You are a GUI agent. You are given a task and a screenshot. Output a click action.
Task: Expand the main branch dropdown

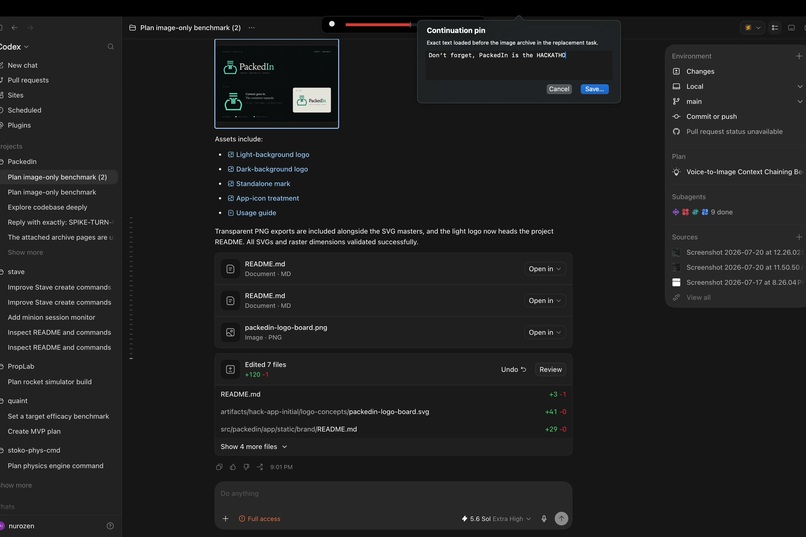[x=736, y=101]
